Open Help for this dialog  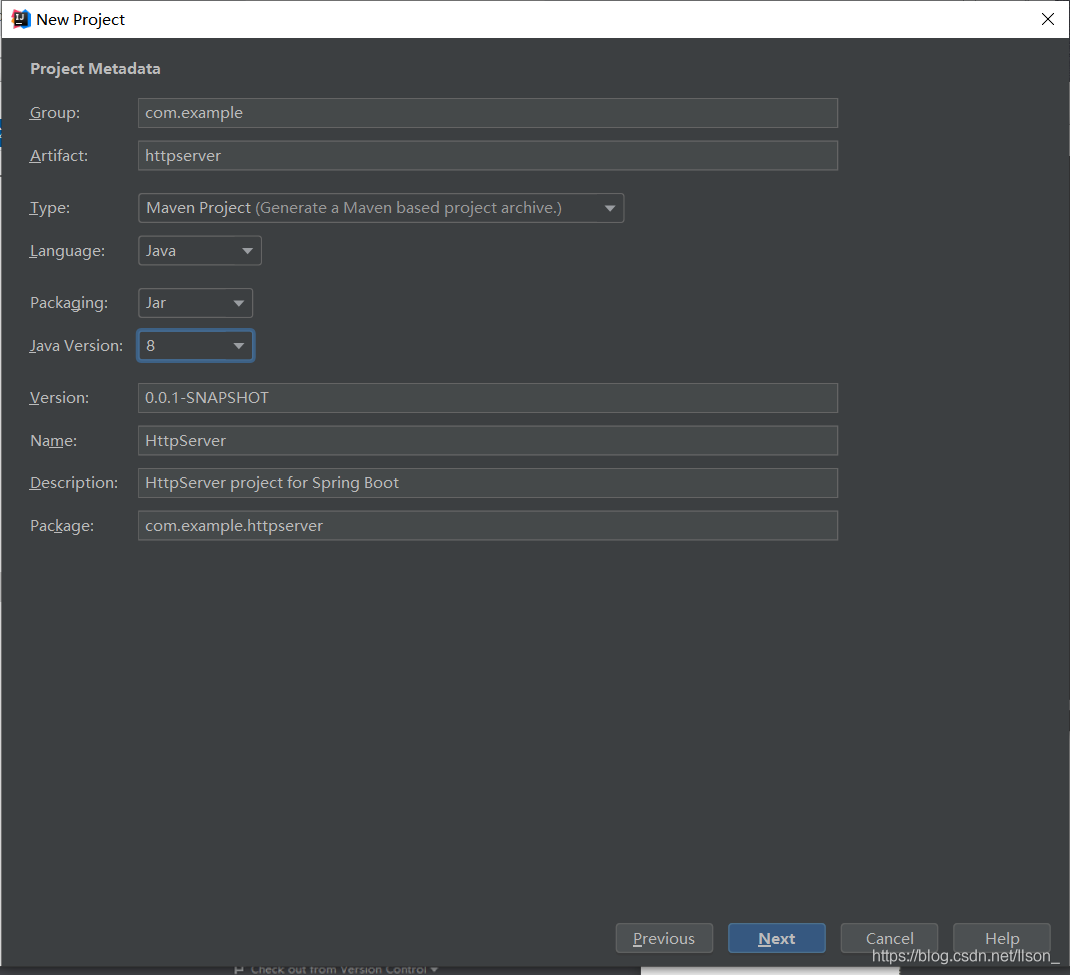pyautogui.click(x=1001, y=938)
